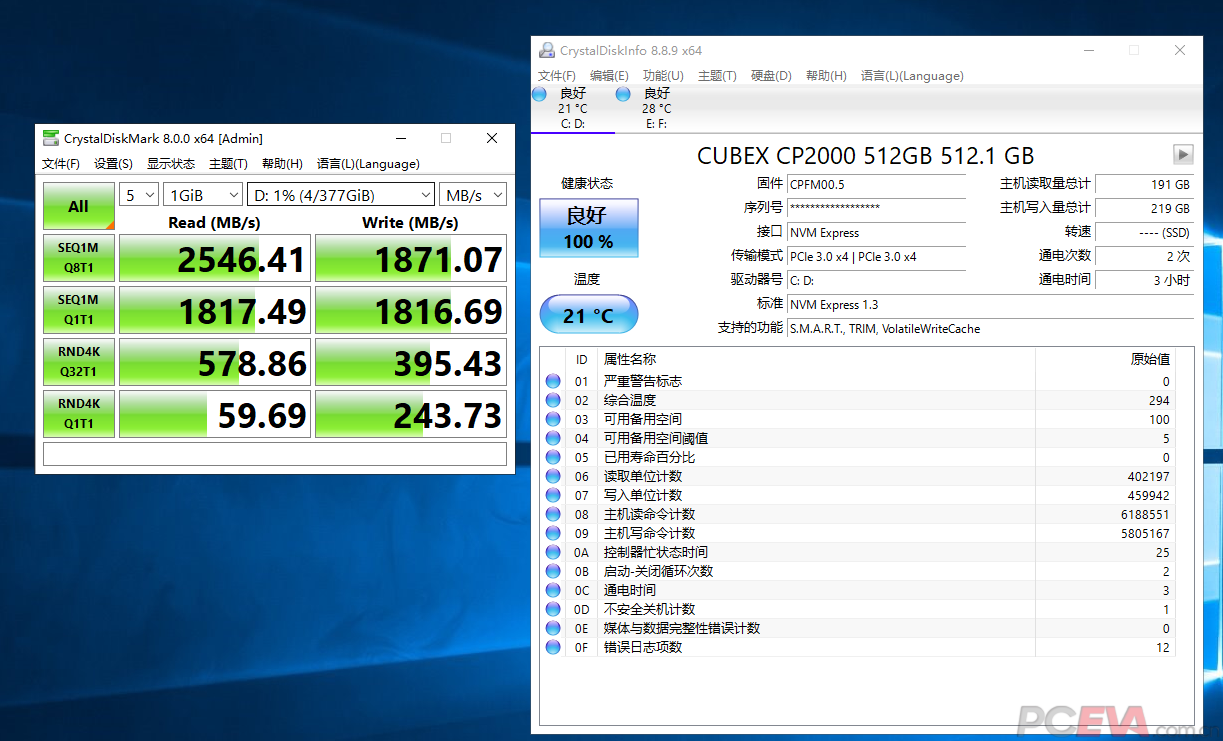This screenshot has height=741, width=1223.
Task: Click the firmware field CPFM00.5
Action: point(876,185)
